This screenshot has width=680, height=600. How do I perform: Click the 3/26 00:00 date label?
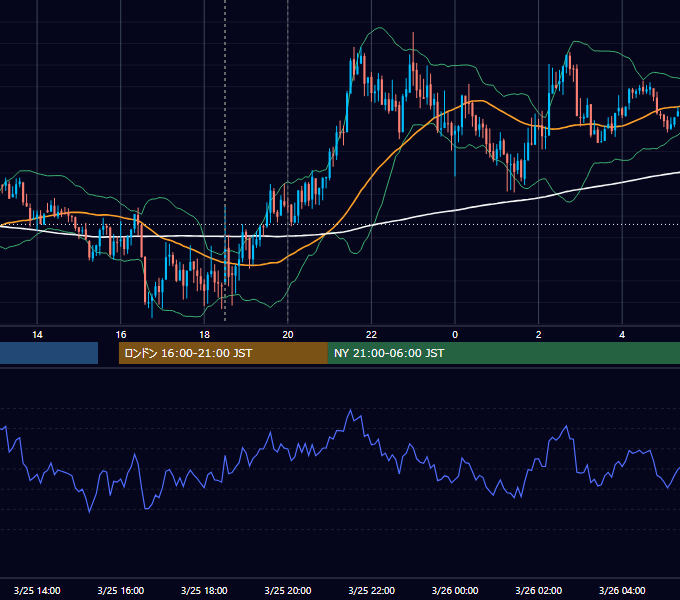point(455,590)
